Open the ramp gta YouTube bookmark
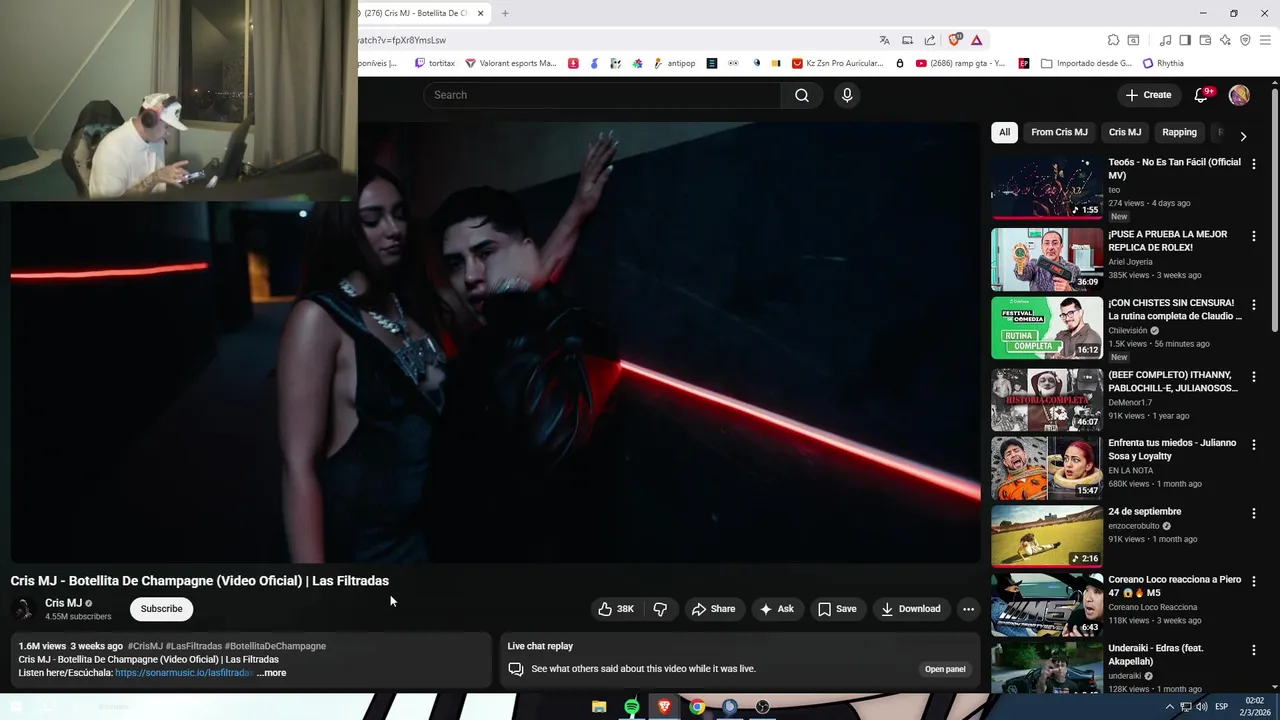The width and height of the screenshot is (1280, 720). point(960,63)
